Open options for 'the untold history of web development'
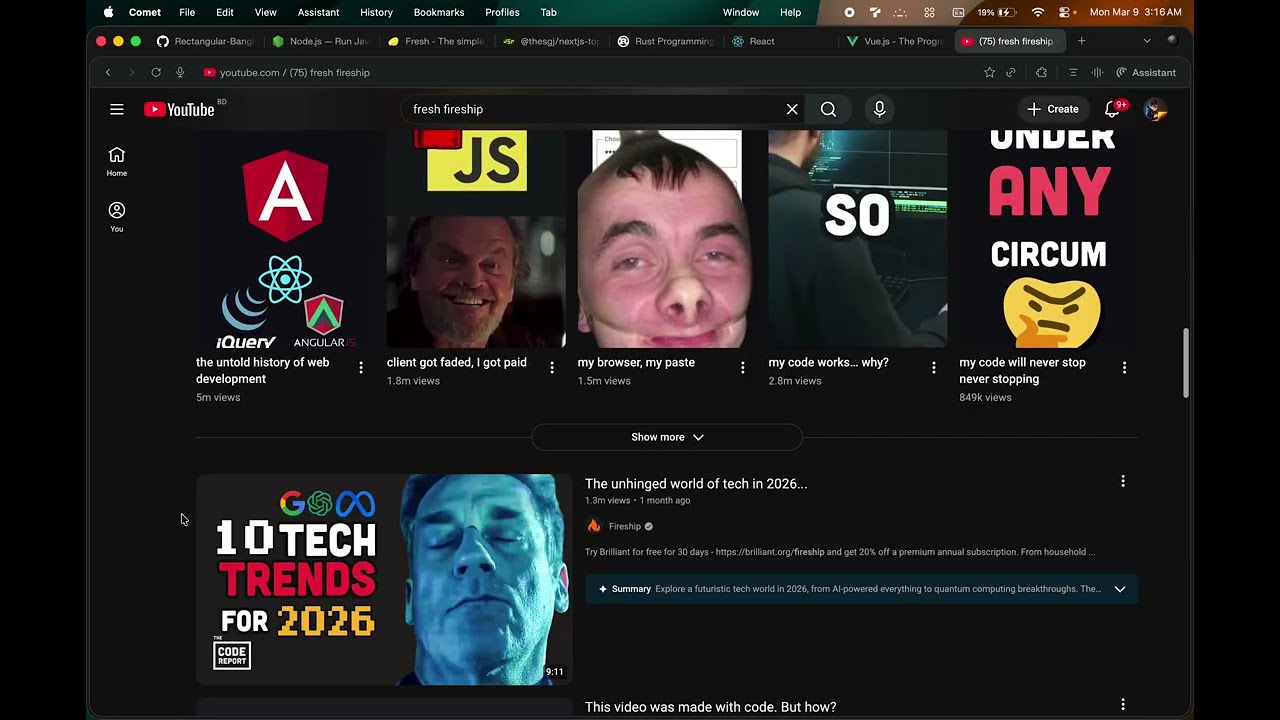 (361, 368)
